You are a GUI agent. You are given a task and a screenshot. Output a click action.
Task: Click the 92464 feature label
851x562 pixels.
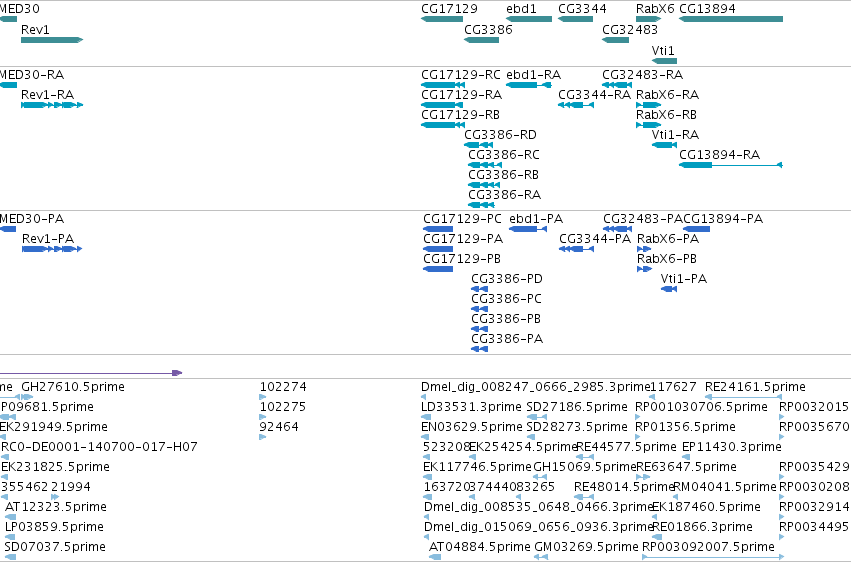(279, 427)
